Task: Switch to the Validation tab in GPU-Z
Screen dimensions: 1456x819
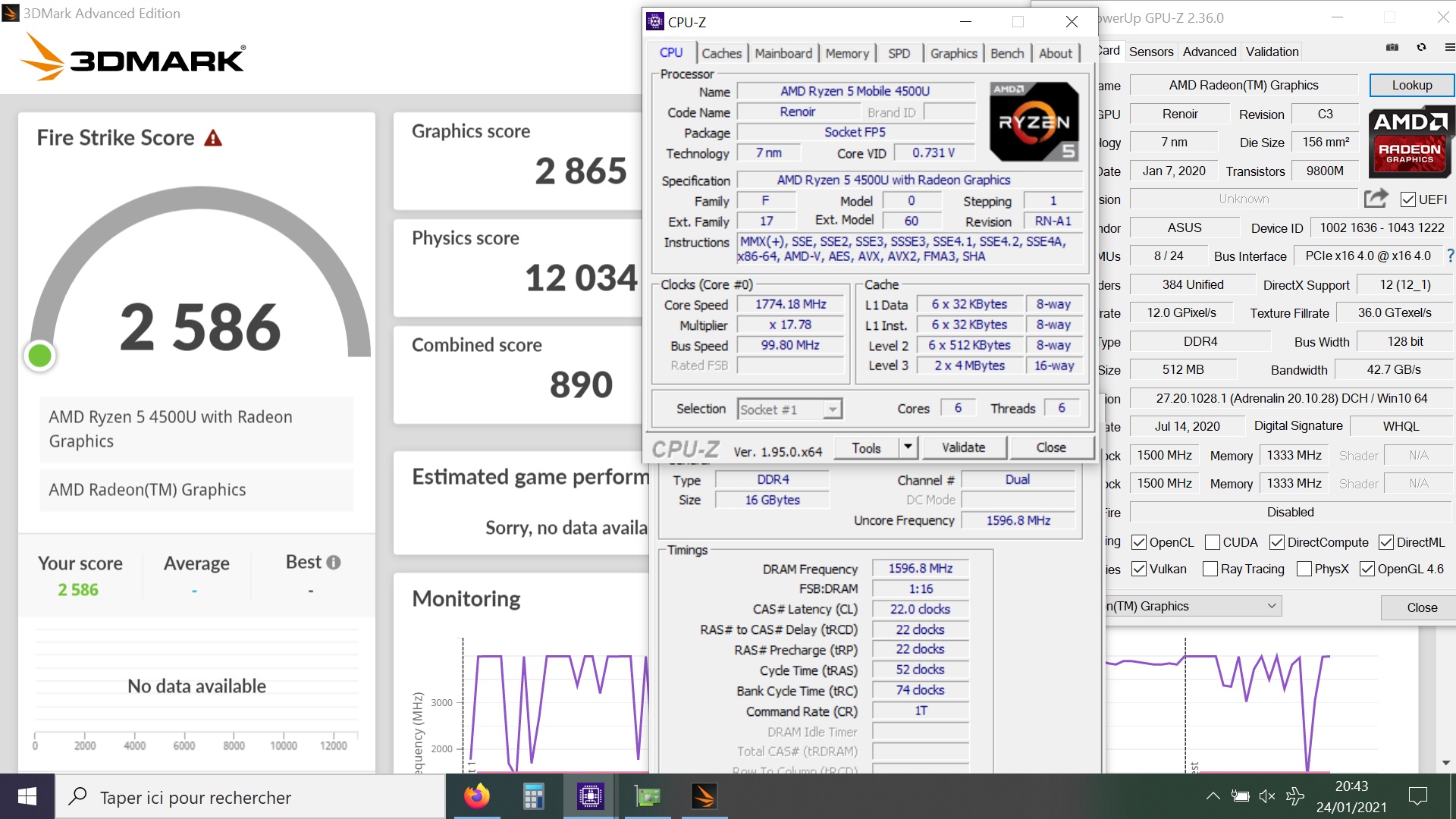Action: (x=1272, y=52)
